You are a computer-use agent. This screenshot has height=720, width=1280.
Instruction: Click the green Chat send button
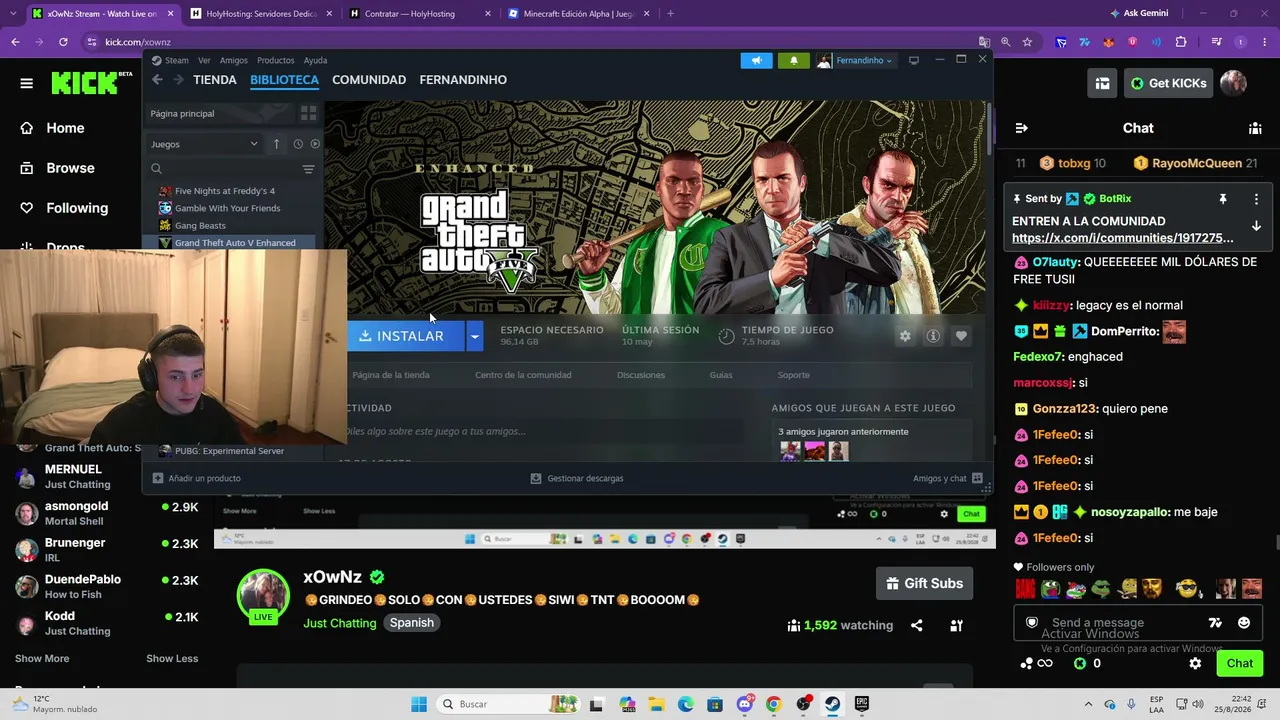pos(1240,663)
